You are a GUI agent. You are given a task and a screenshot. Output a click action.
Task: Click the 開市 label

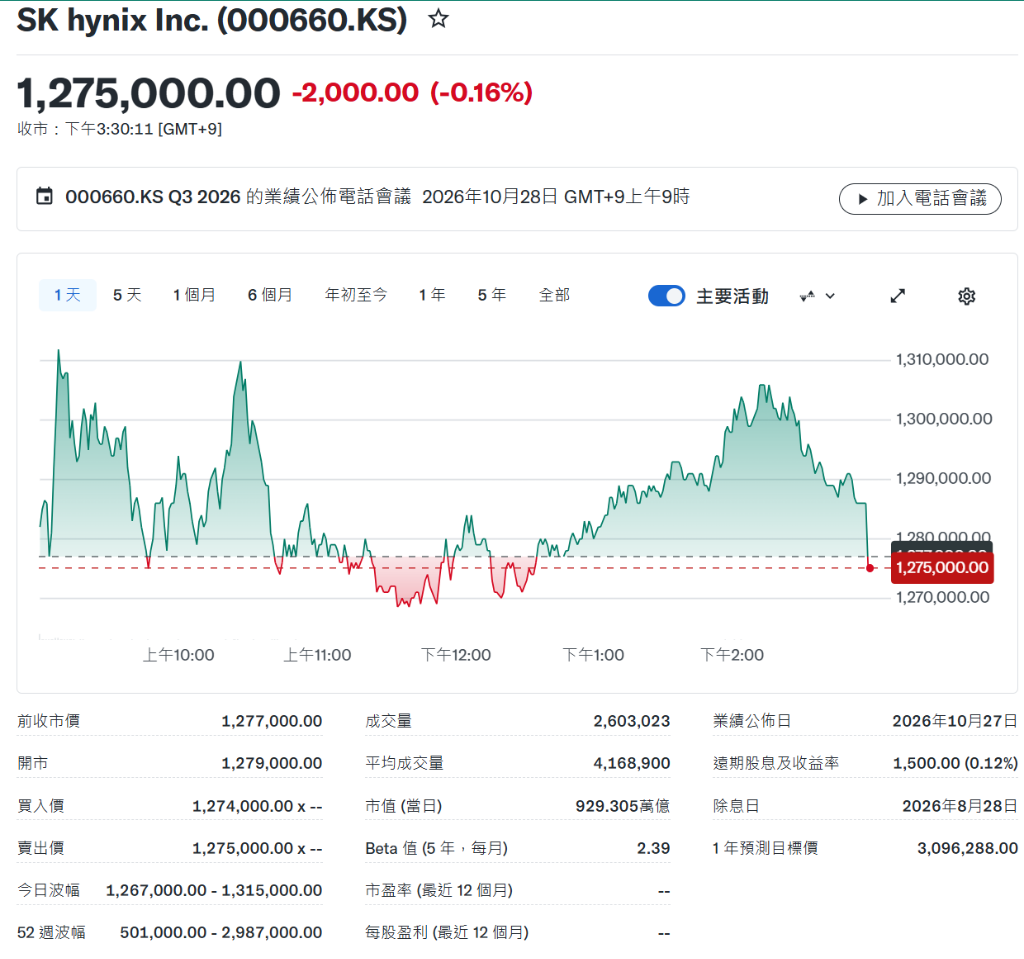click(33, 763)
